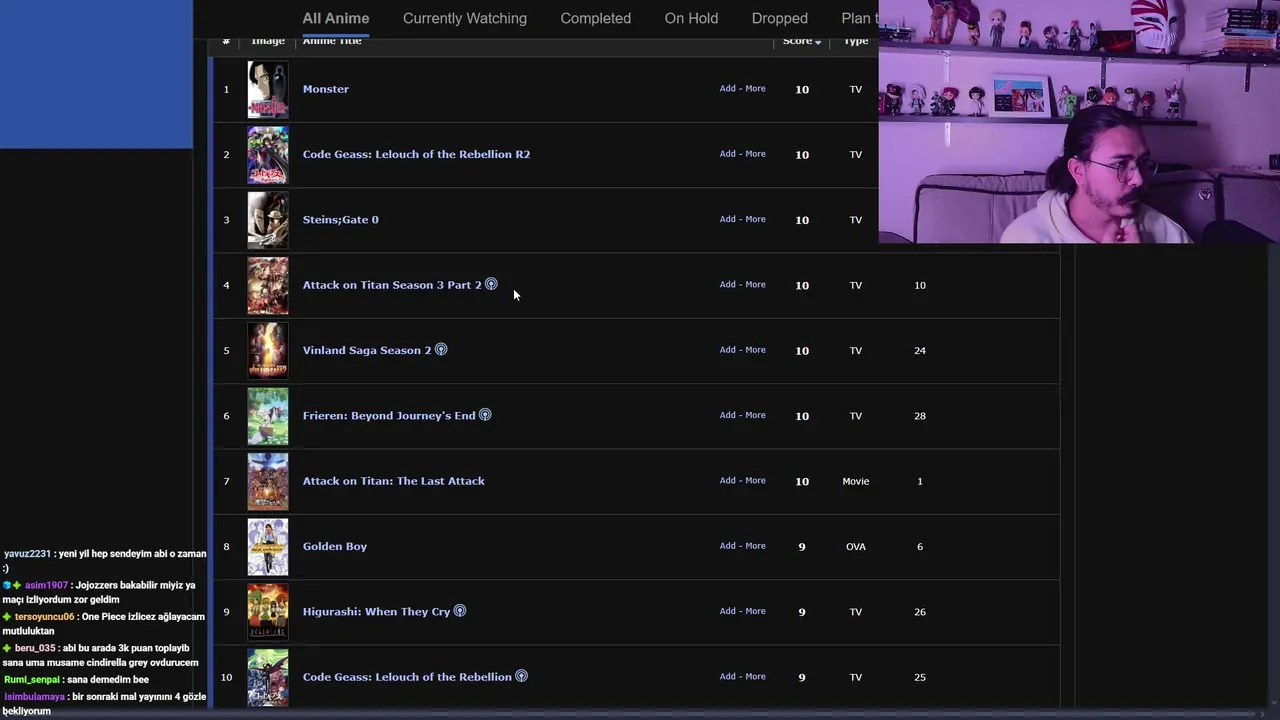Click the OVA type in the Golden Boy row
This screenshot has height=720, width=1280.
[x=856, y=547]
